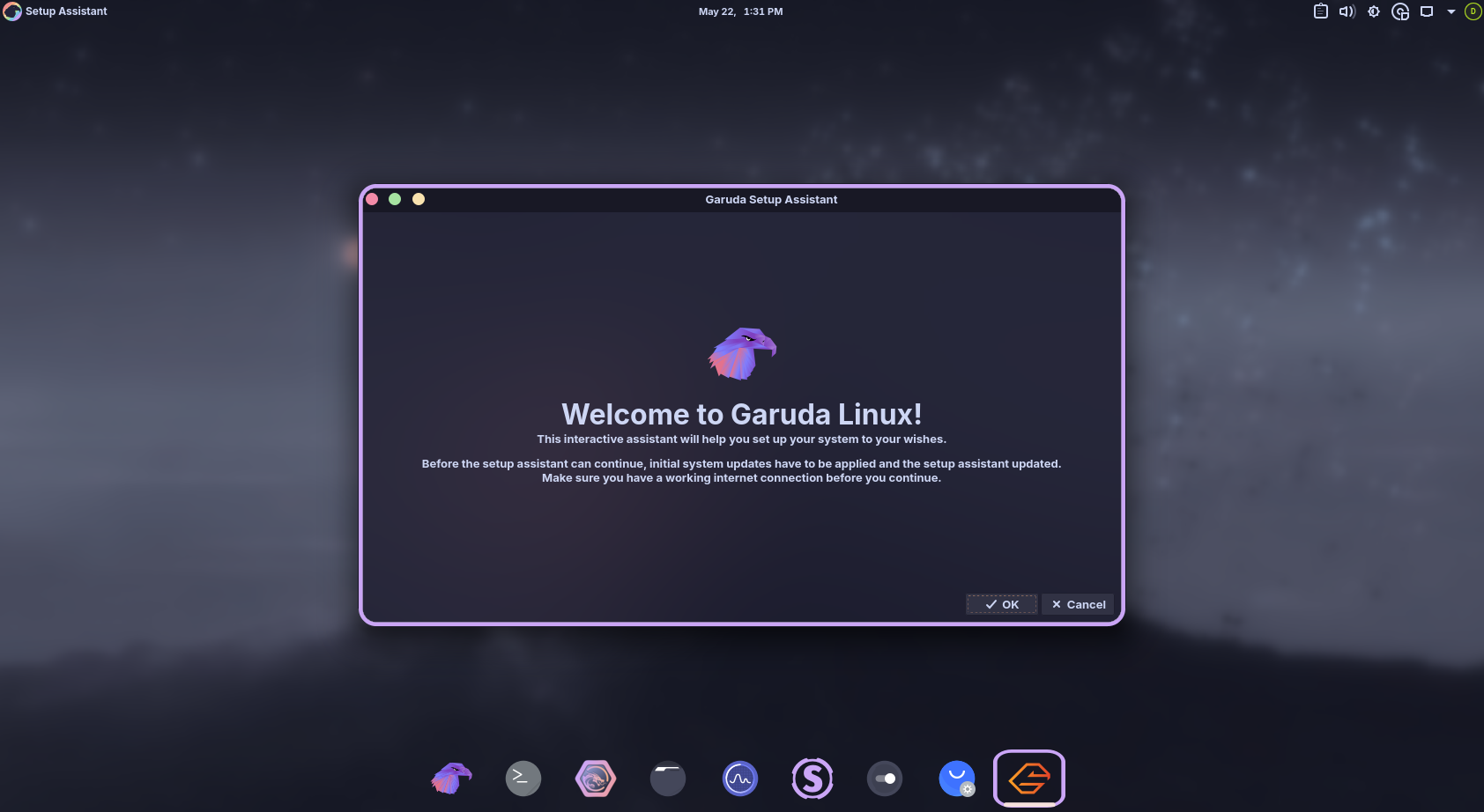Expand the hidden tray icons arrow
1484x812 pixels.
1451,11
